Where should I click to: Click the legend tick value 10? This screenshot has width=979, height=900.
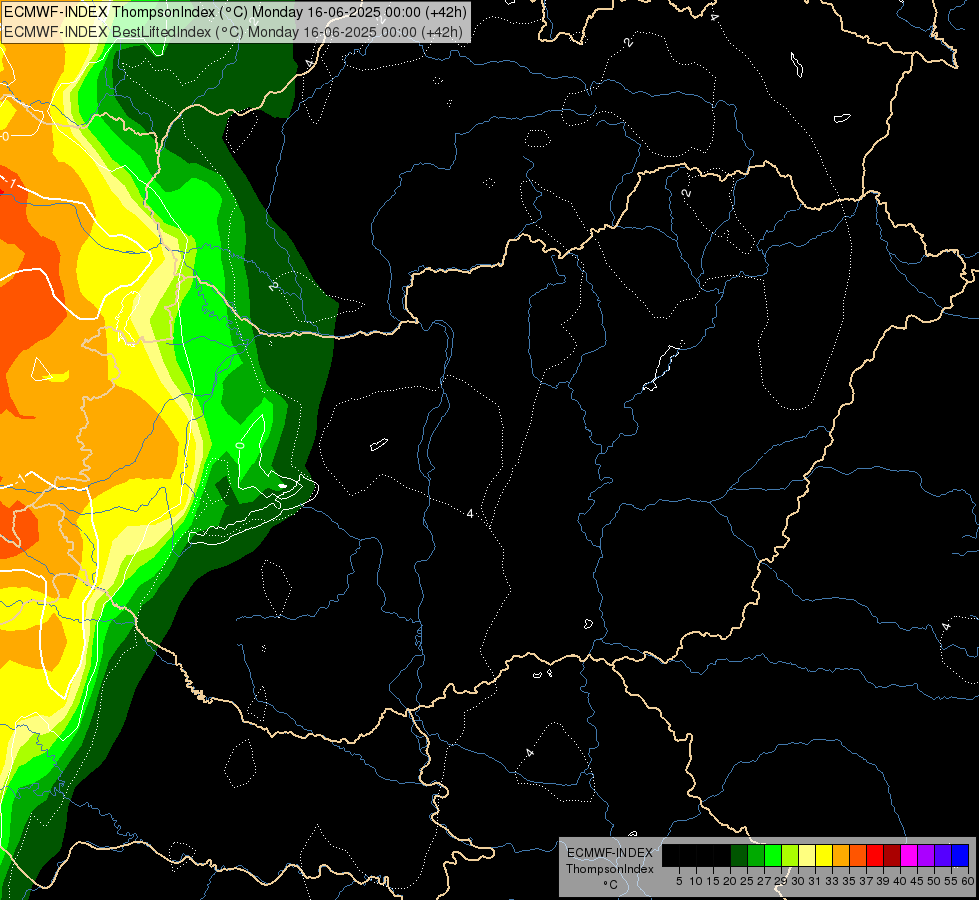point(696,881)
